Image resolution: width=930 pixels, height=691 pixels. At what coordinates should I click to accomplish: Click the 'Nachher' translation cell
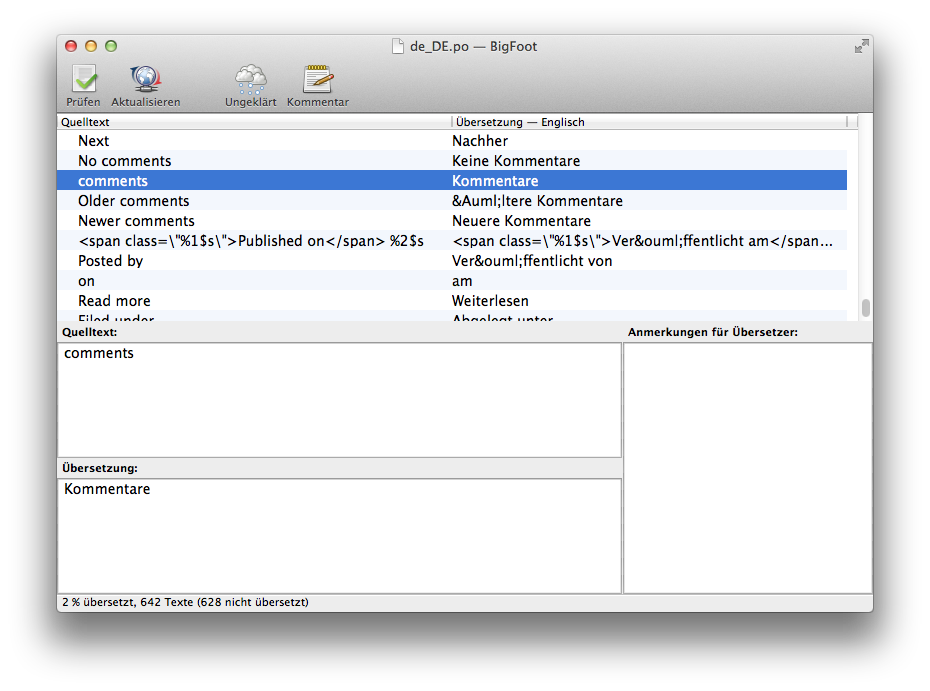point(649,141)
